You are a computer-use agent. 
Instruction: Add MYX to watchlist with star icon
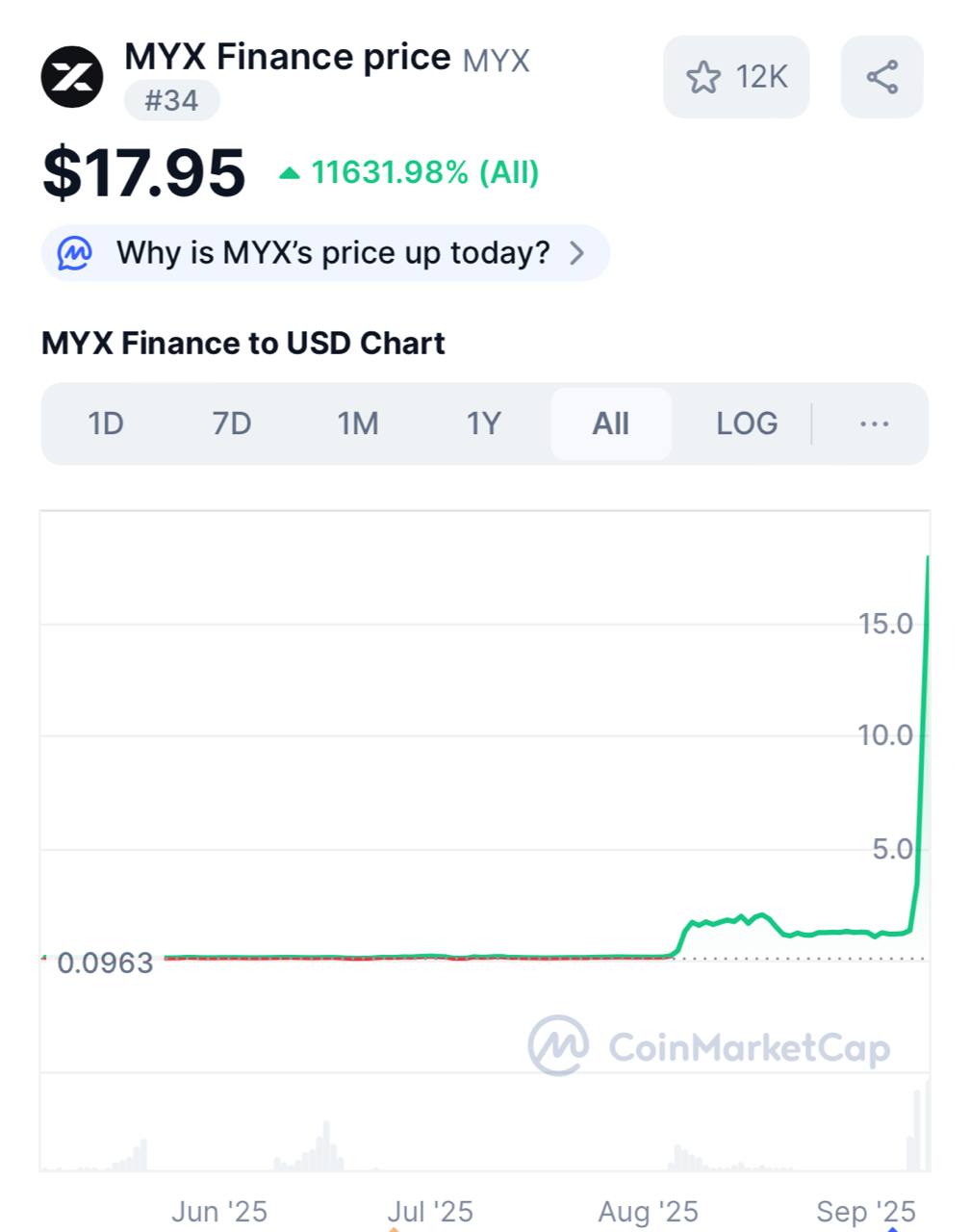[x=703, y=77]
